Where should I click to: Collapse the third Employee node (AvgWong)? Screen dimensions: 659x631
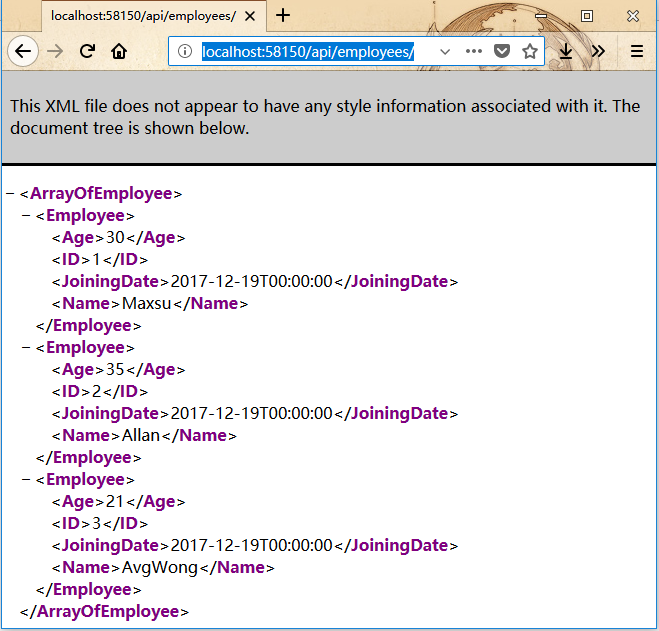coord(26,480)
